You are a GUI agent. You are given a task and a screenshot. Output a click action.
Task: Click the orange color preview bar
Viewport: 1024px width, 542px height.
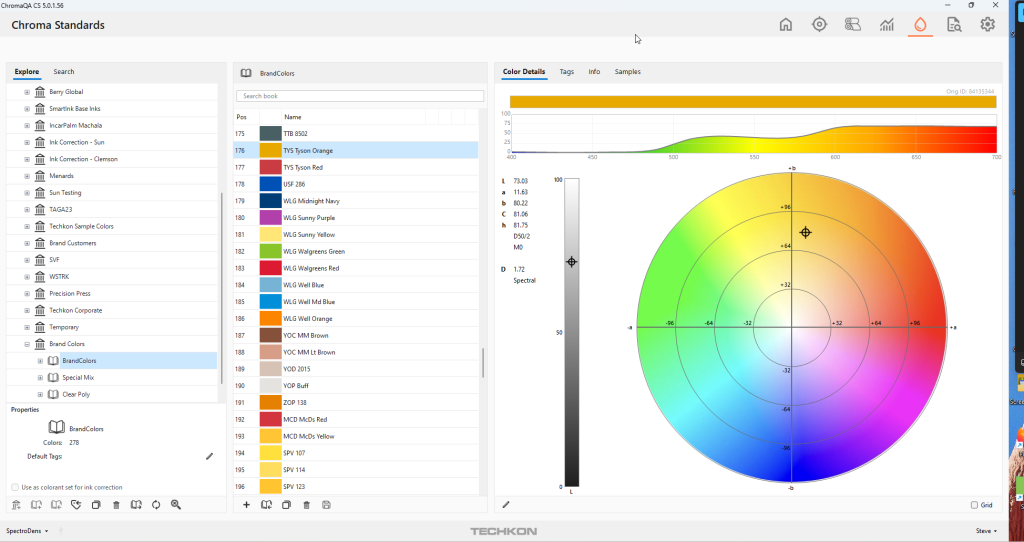[x=753, y=102]
